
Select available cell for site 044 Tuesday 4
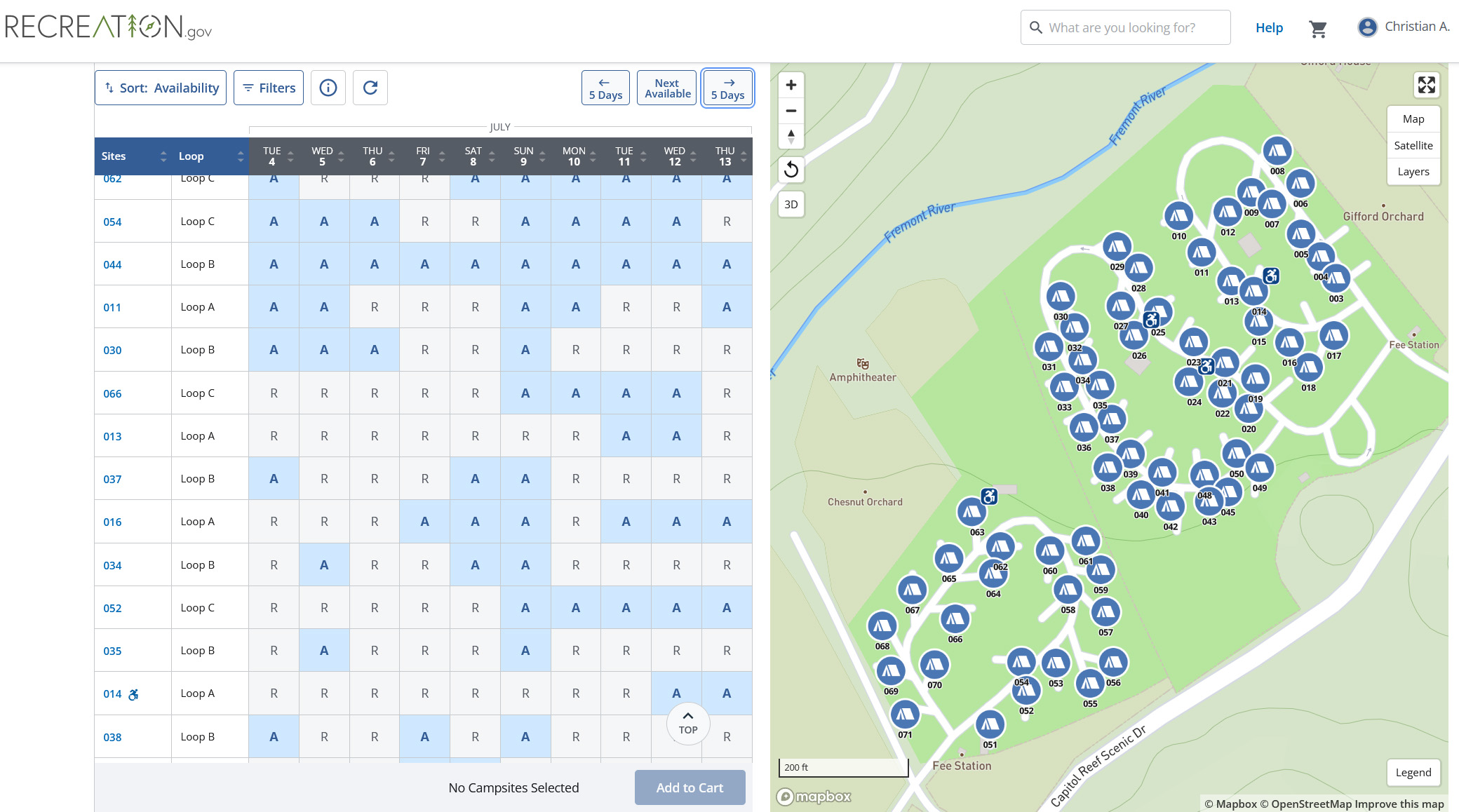tap(274, 264)
